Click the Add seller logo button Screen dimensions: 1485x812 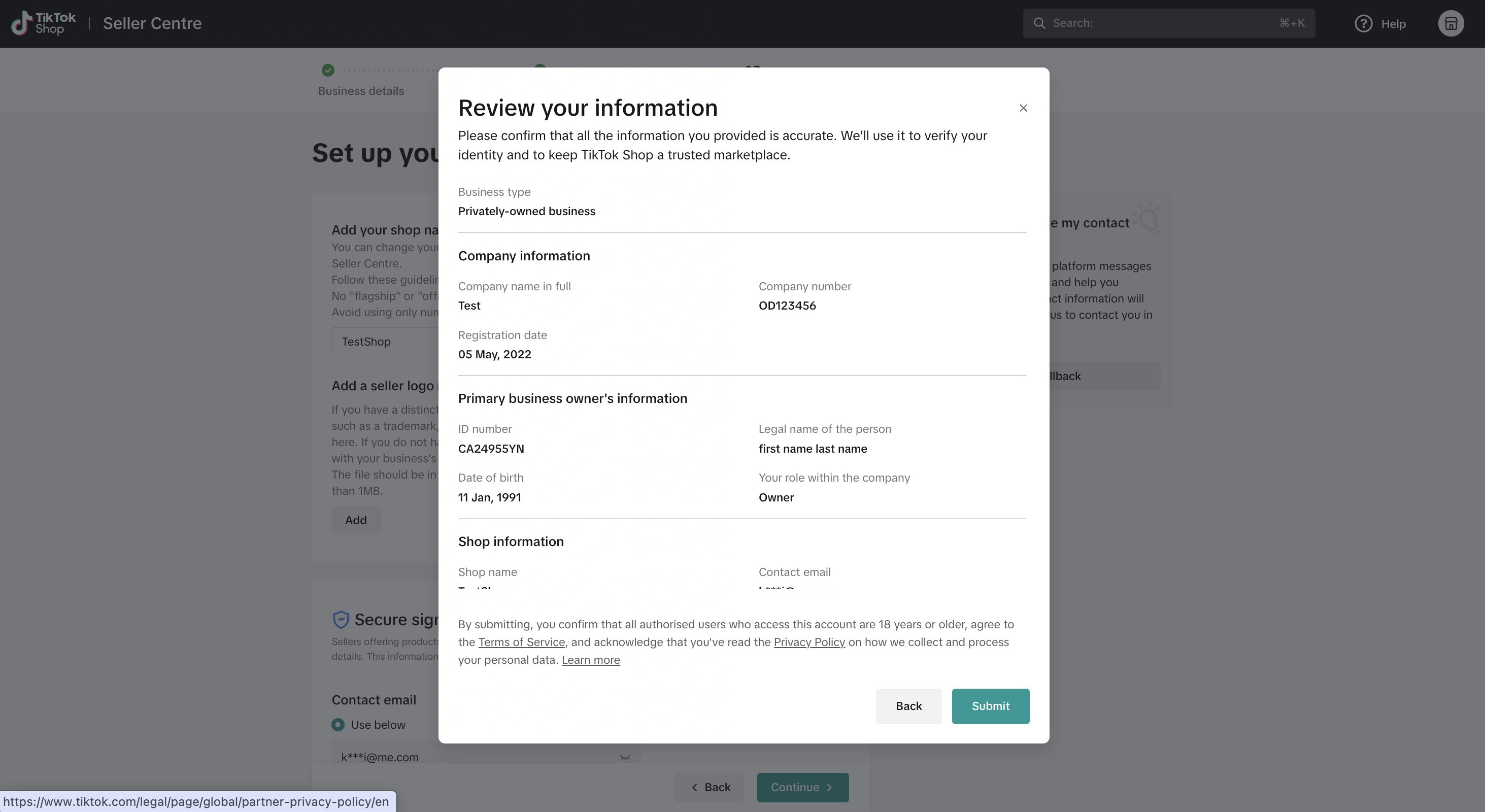356,520
